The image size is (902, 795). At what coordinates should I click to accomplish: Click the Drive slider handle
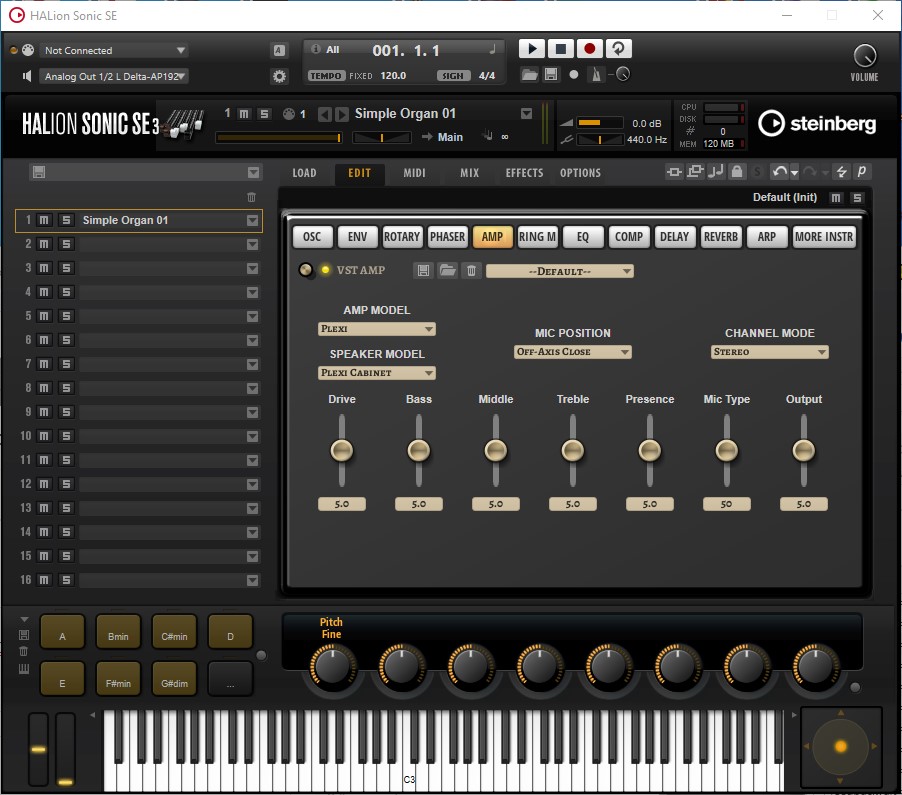click(x=342, y=450)
